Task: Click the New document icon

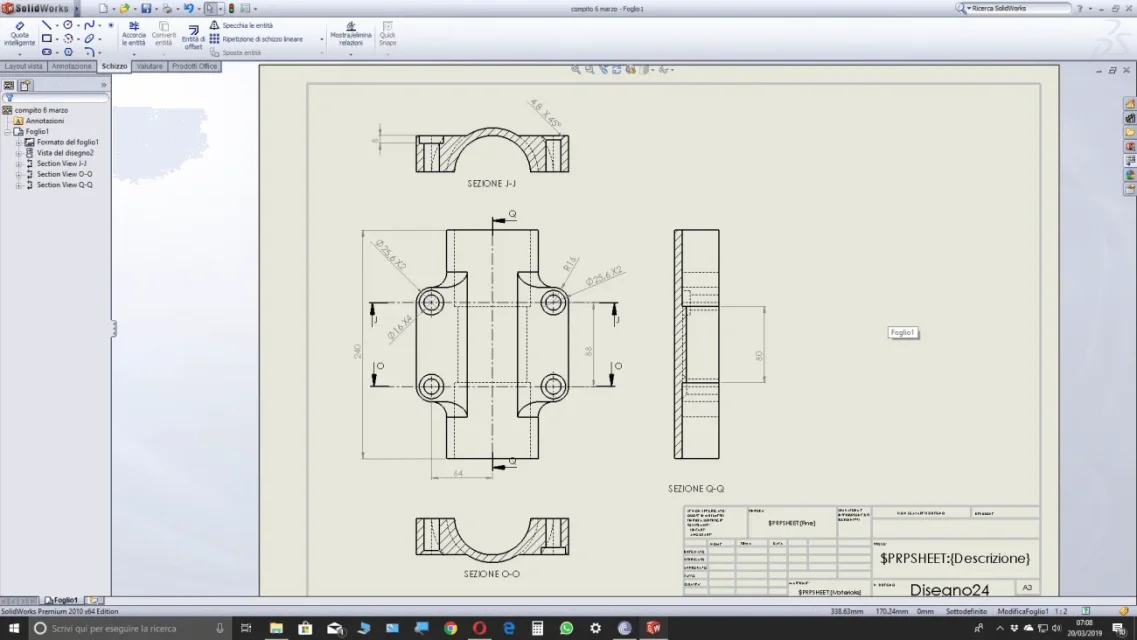Action: 103,9
